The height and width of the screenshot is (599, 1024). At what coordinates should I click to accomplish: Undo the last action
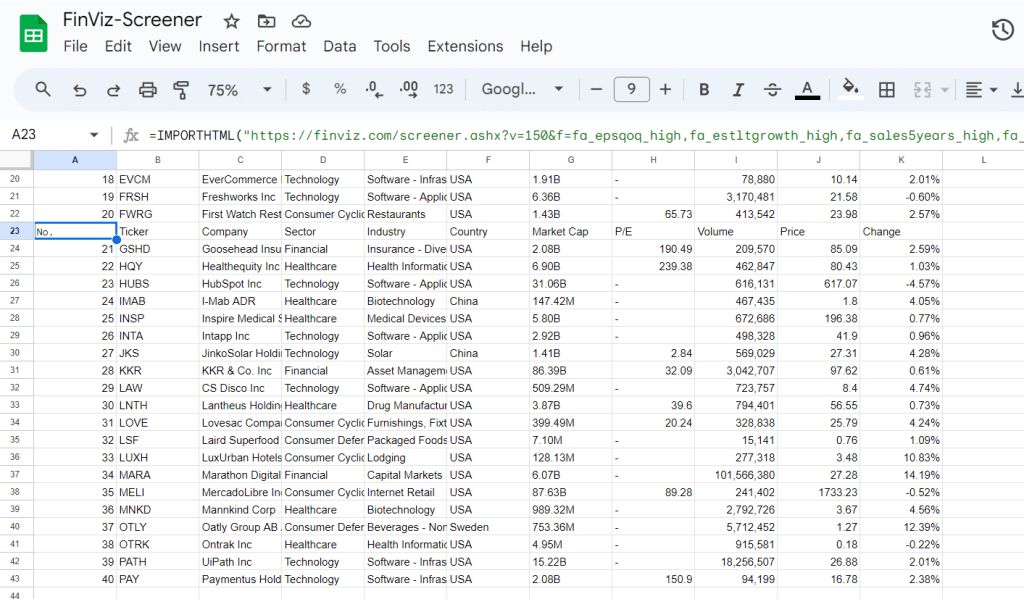pos(79,89)
